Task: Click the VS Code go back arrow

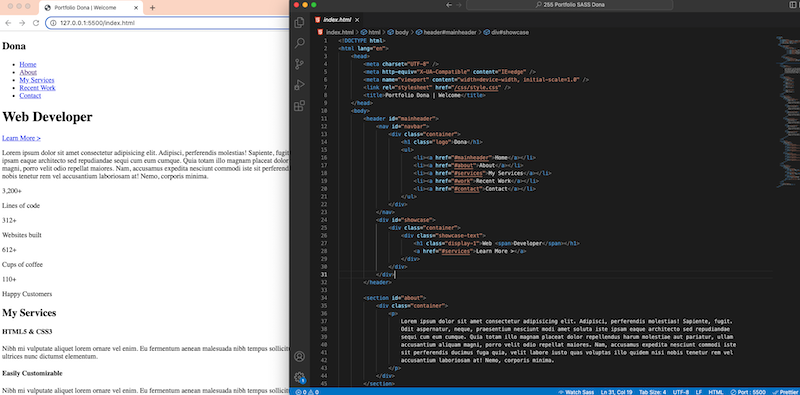Action: coord(449,5)
